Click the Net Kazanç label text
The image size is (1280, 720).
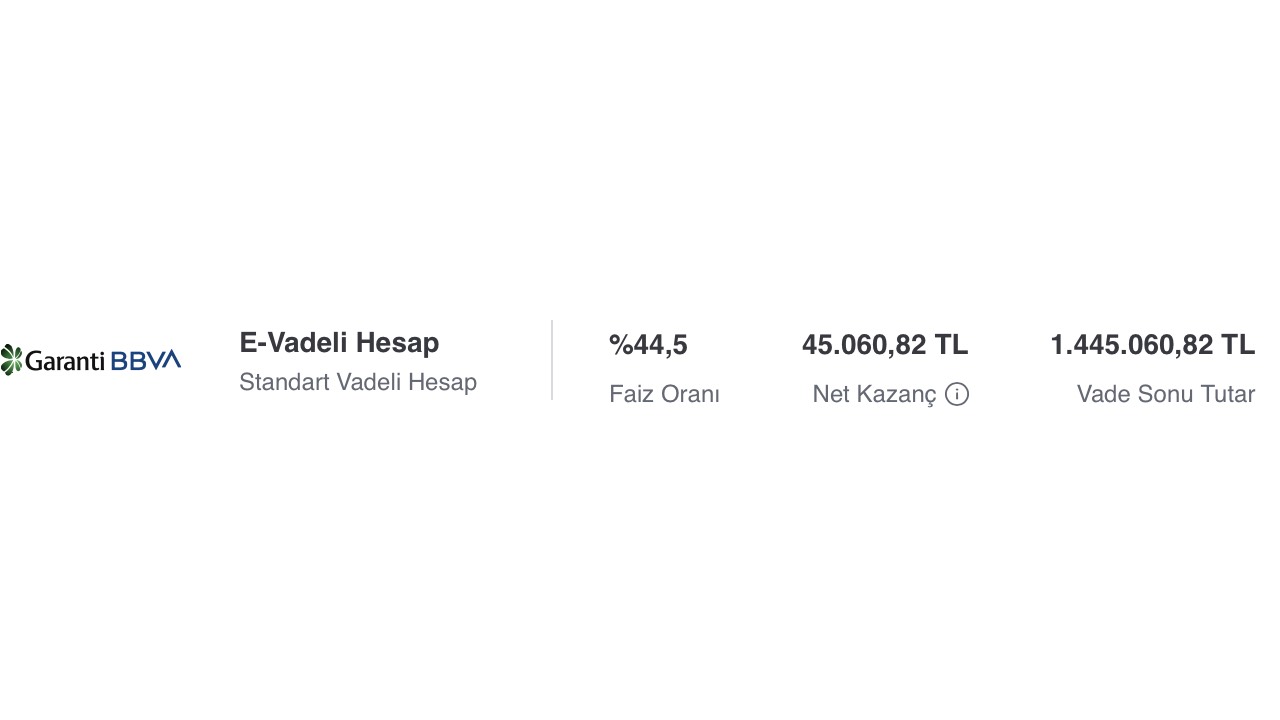click(x=874, y=394)
